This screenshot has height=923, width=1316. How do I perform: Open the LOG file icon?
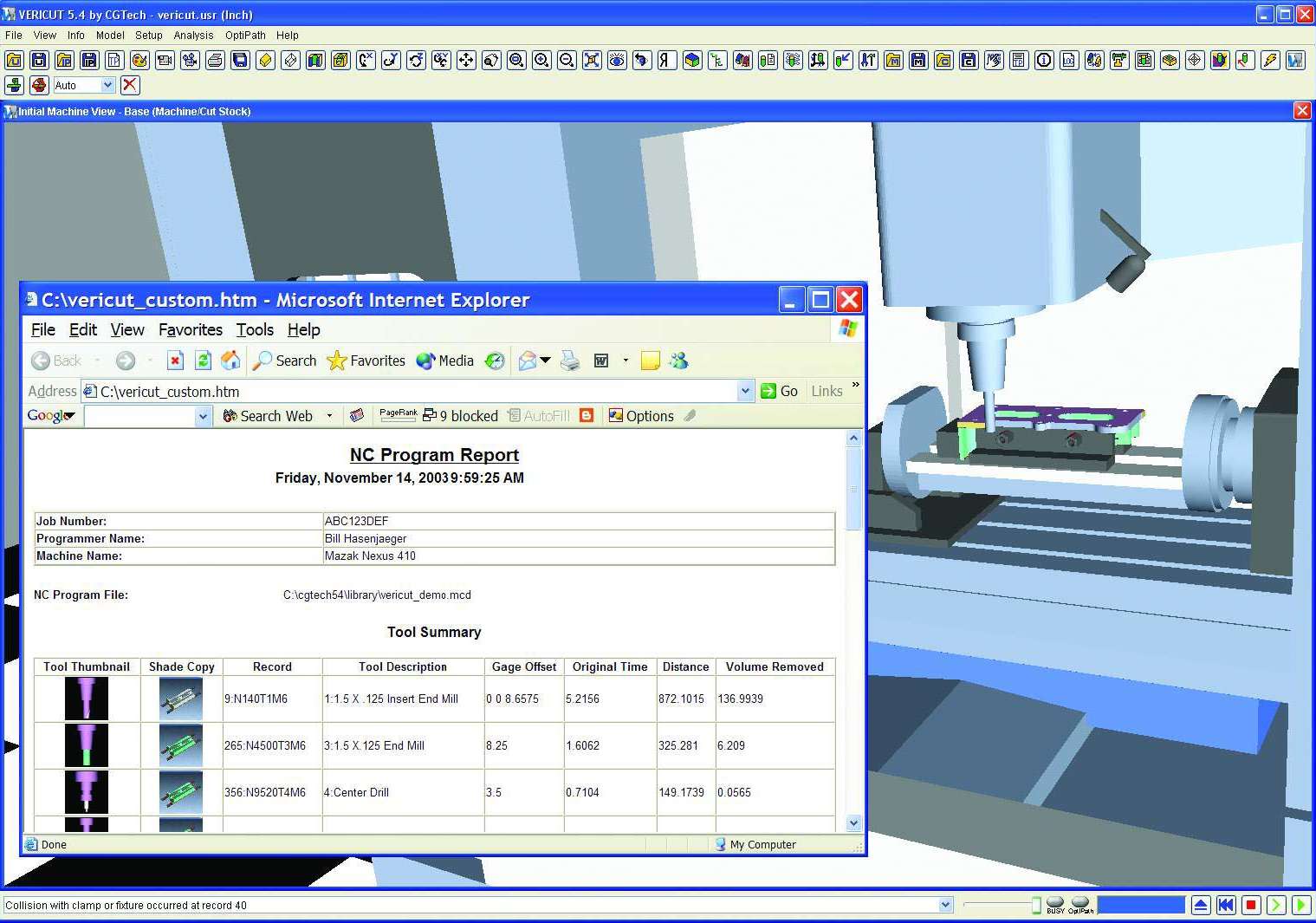point(1069,60)
